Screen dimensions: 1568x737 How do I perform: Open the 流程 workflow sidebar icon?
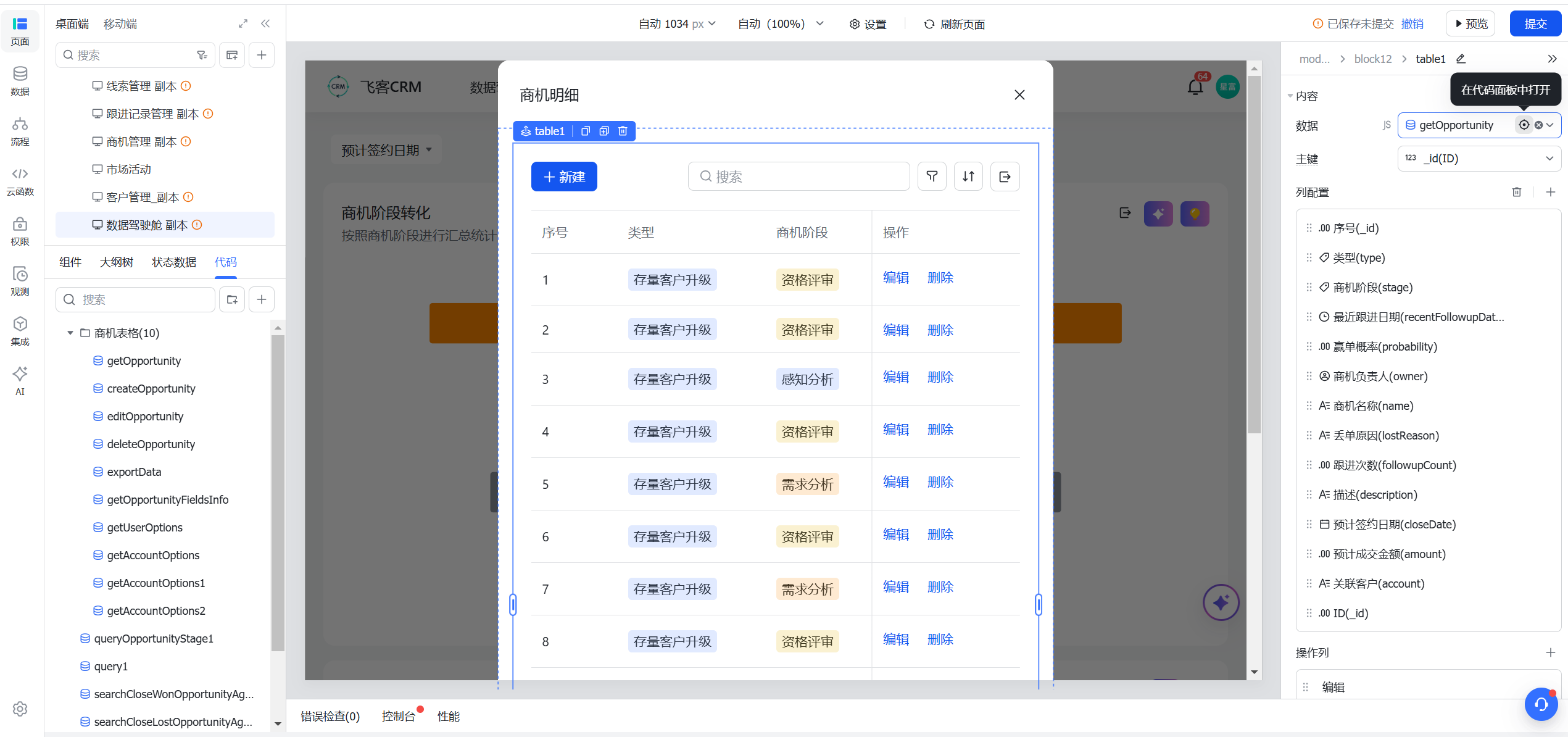[x=20, y=131]
